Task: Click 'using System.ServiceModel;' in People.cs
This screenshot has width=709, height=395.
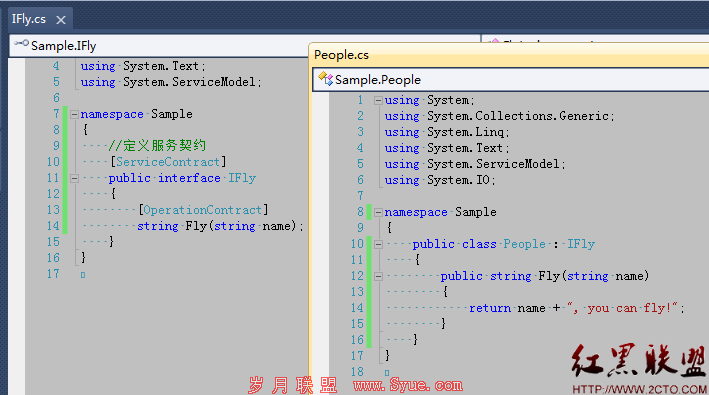Action: (x=475, y=164)
